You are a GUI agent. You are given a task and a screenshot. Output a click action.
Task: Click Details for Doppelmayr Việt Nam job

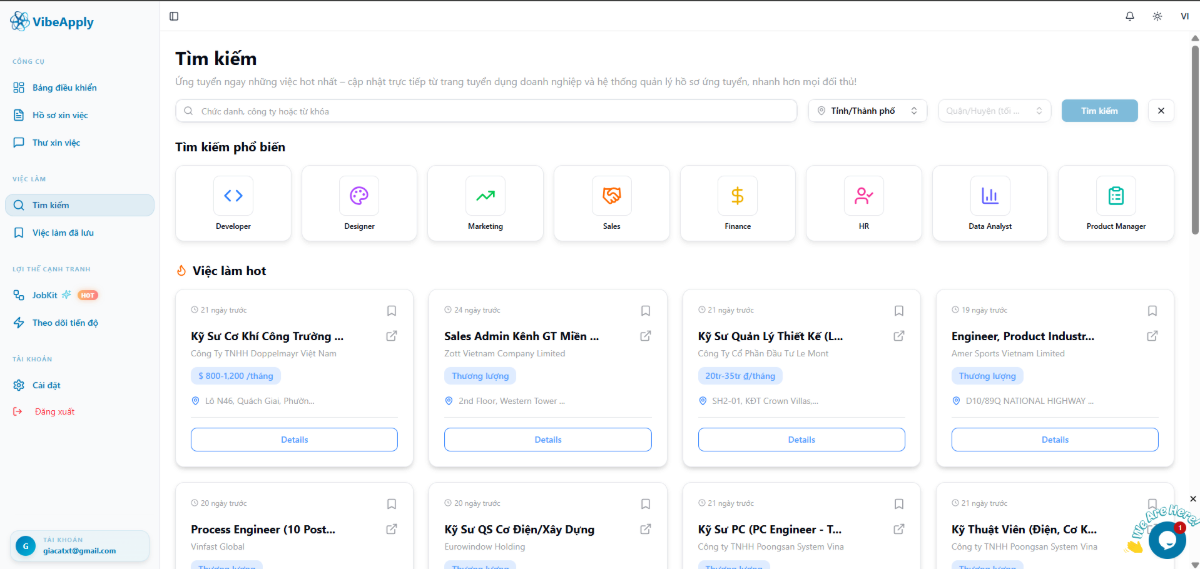click(x=294, y=440)
